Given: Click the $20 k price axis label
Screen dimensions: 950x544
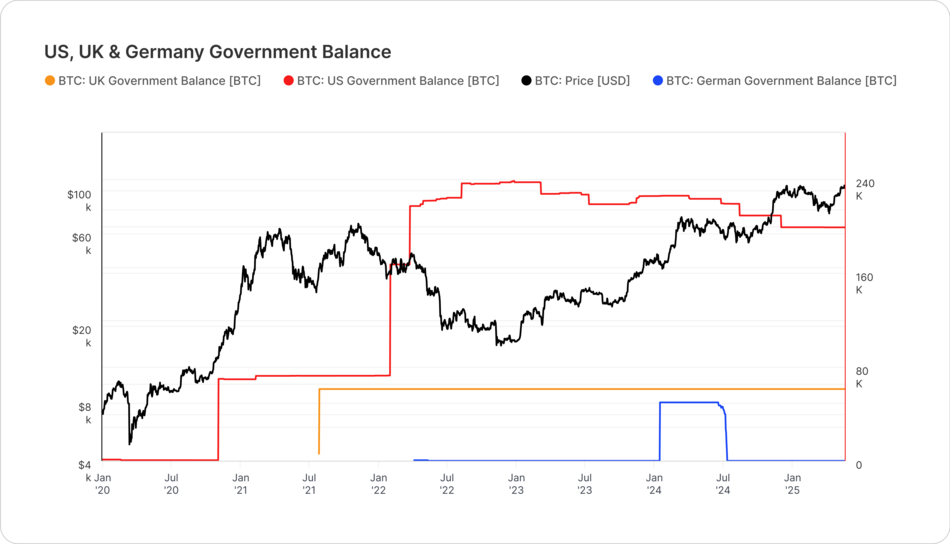Looking at the screenshot, I should 82,336.
